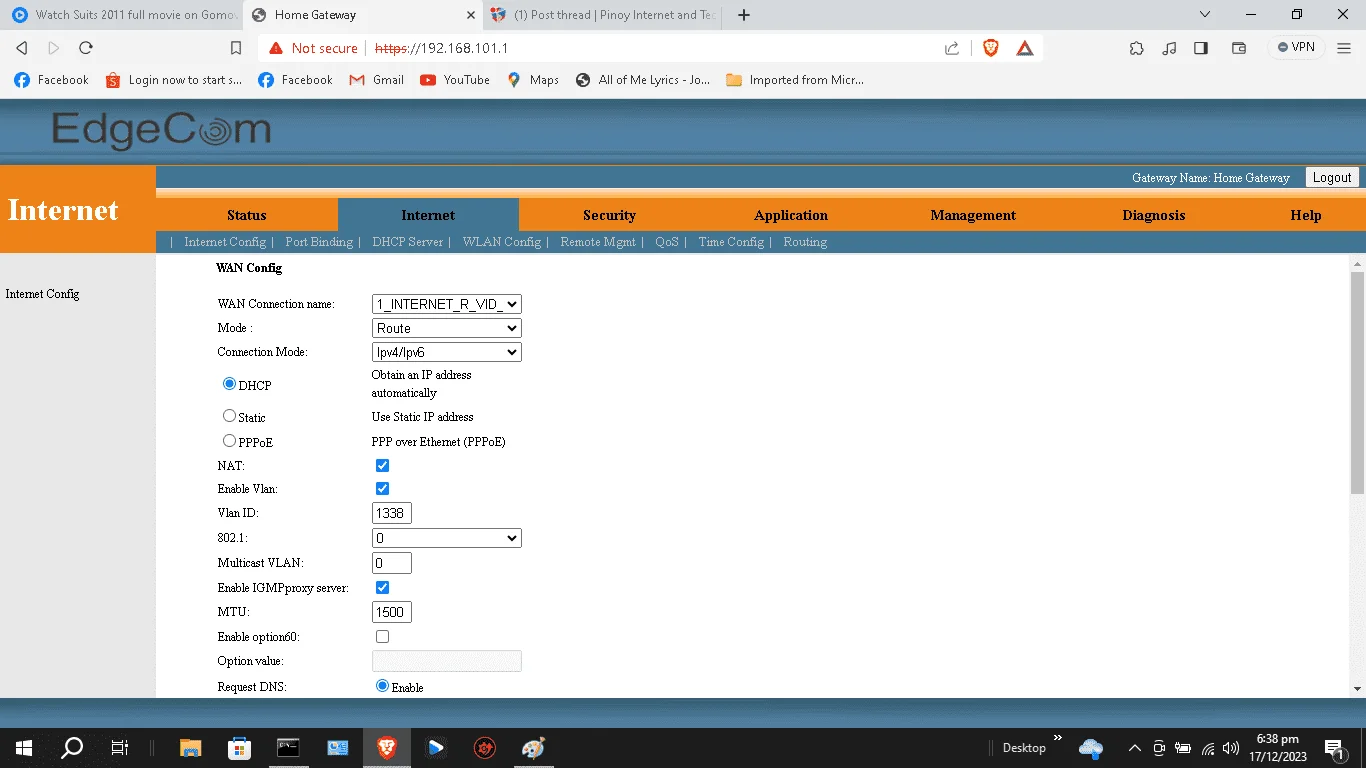Open the media playlist music-note icon
The height and width of the screenshot is (768, 1366).
pyautogui.click(x=1169, y=48)
